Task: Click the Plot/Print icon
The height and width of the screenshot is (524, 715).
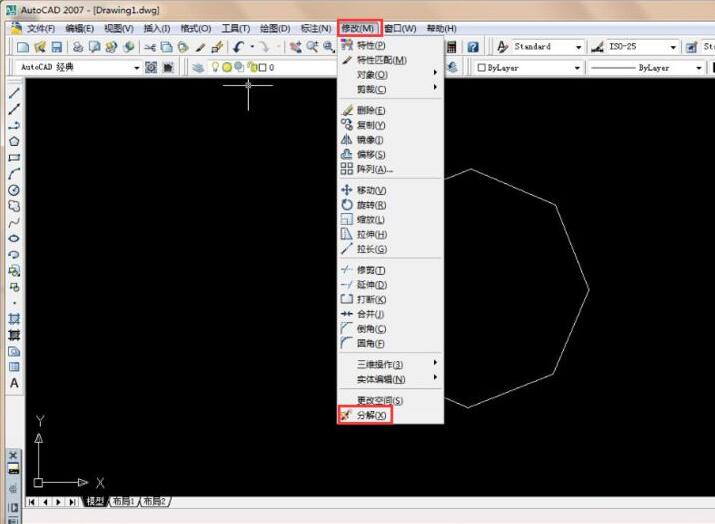Action: click(x=78, y=47)
